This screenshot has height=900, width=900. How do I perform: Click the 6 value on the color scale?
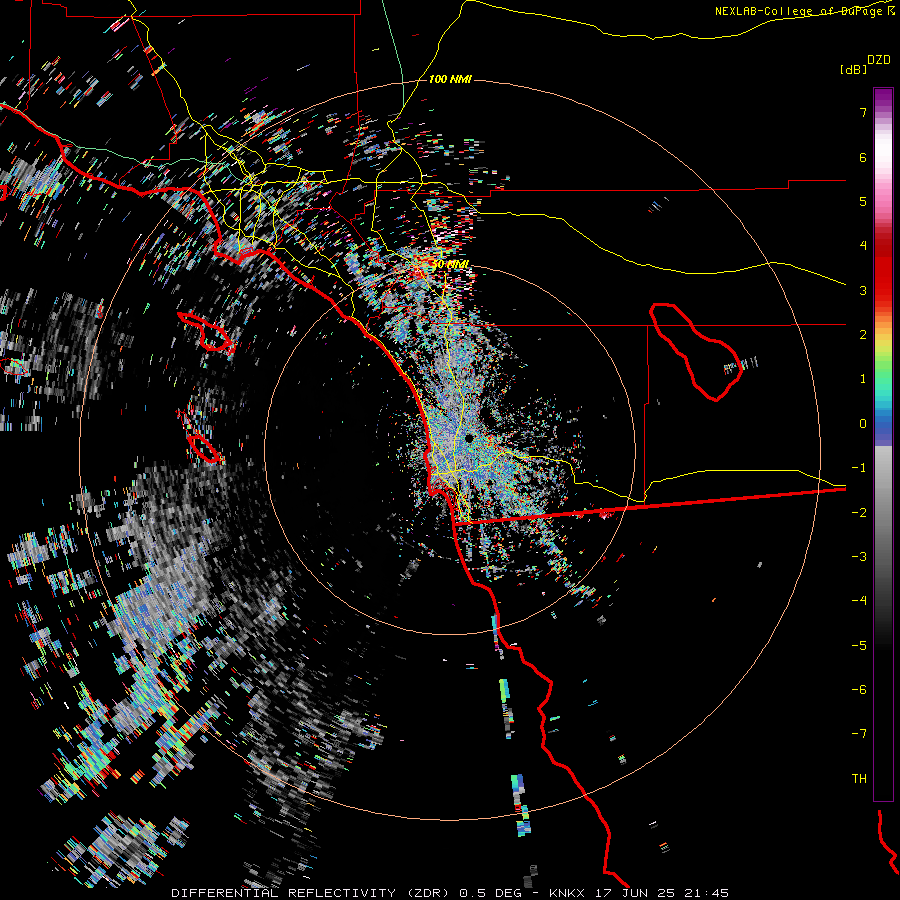[x=863, y=157]
